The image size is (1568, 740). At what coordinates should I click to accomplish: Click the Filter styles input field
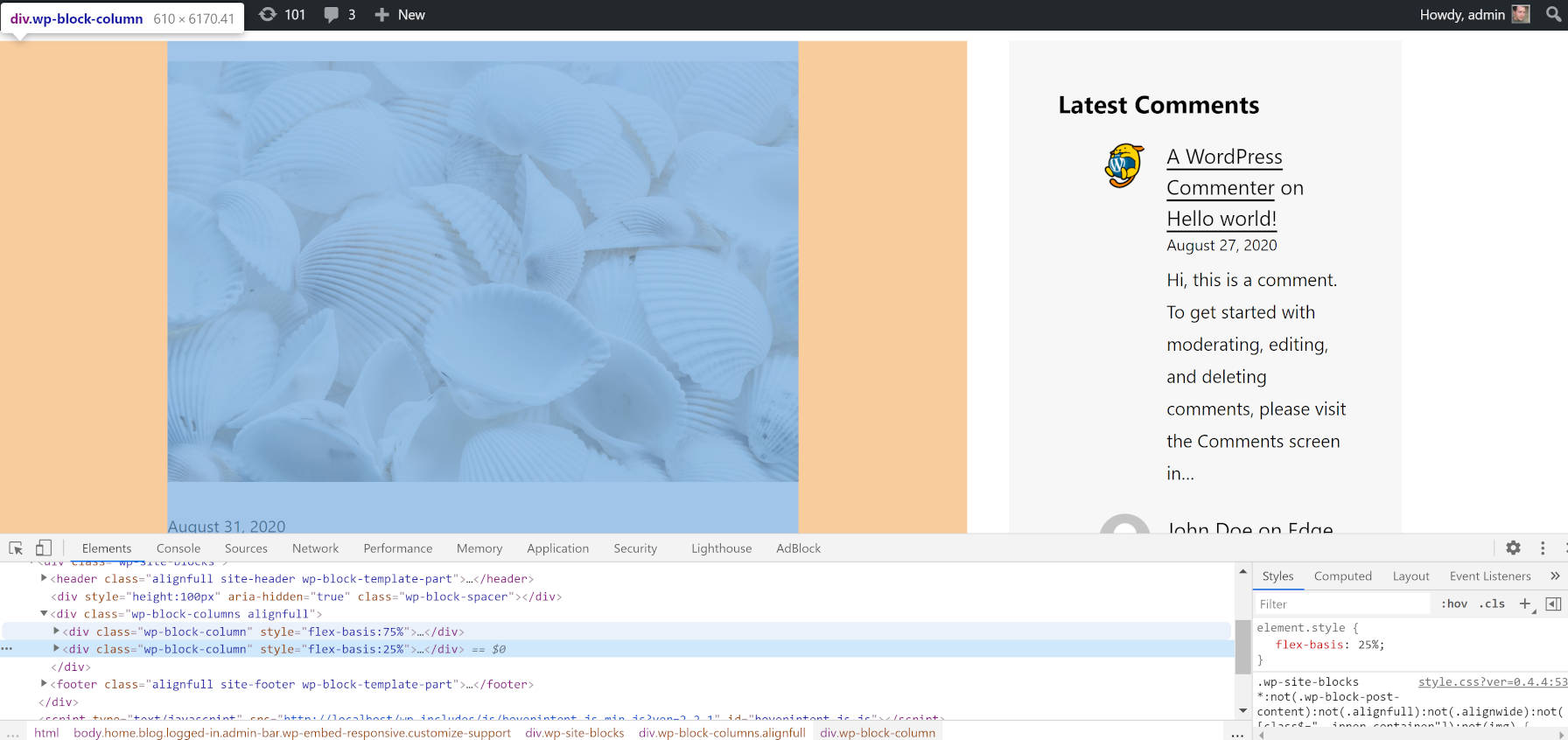pyautogui.click(x=1342, y=604)
